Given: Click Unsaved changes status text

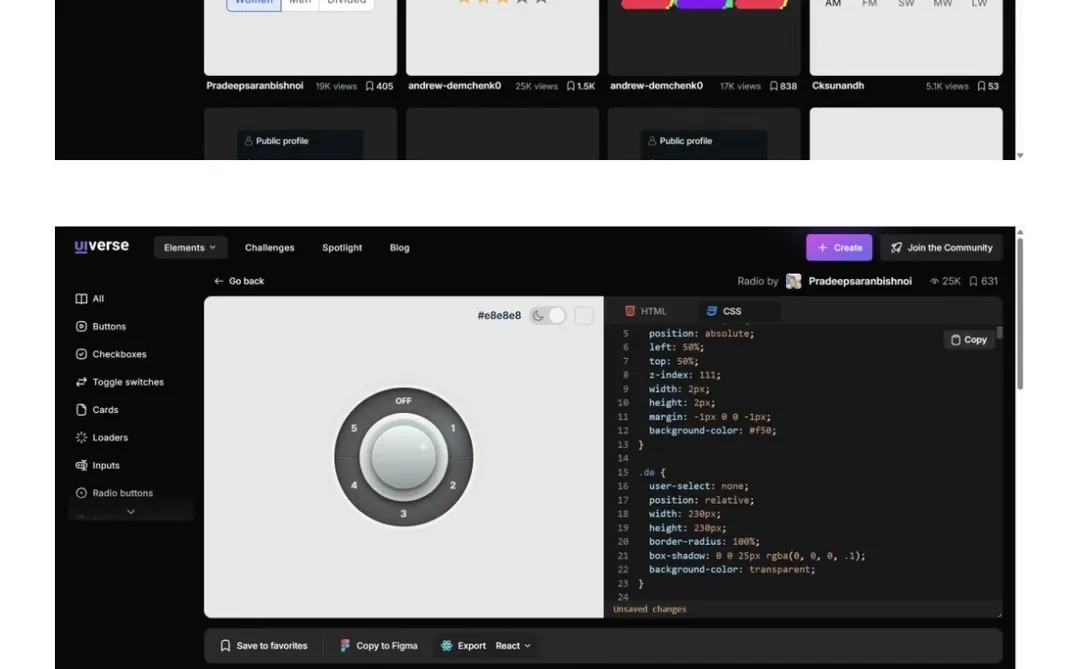Looking at the screenshot, I should (650, 609).
